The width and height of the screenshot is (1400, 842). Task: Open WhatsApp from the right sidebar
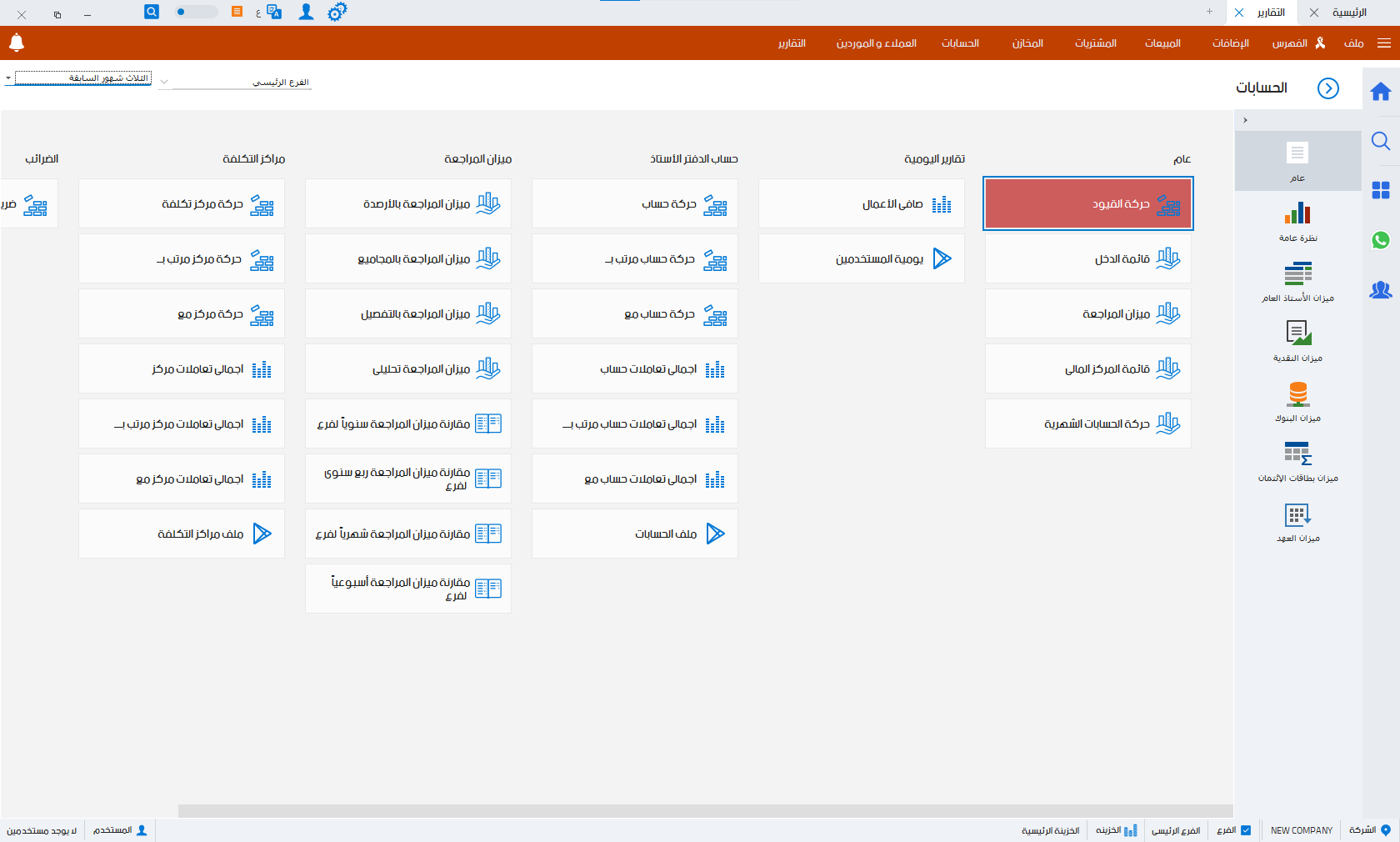(1381, 240)
